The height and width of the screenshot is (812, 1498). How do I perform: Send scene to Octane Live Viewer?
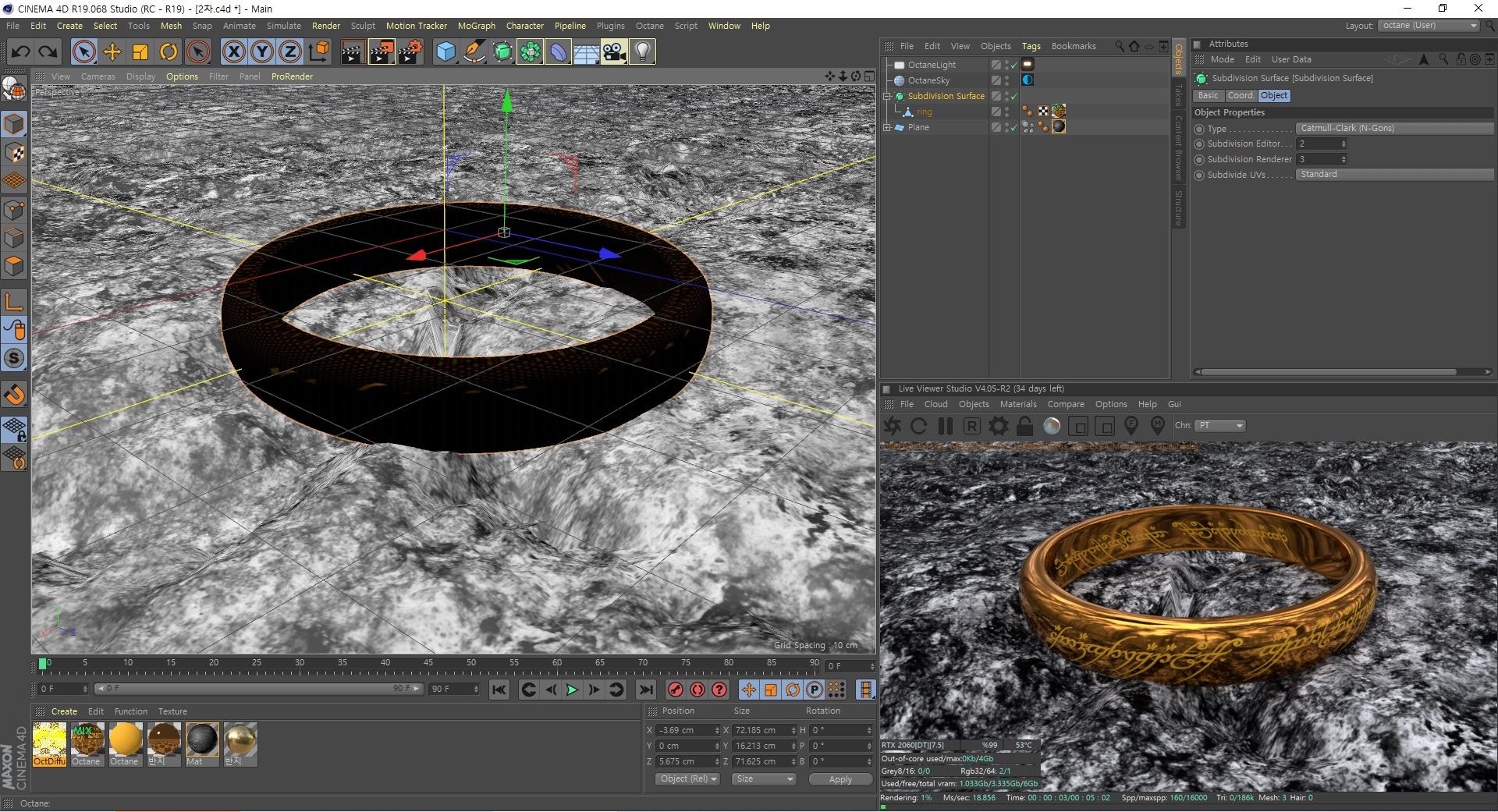pos(893,426)
